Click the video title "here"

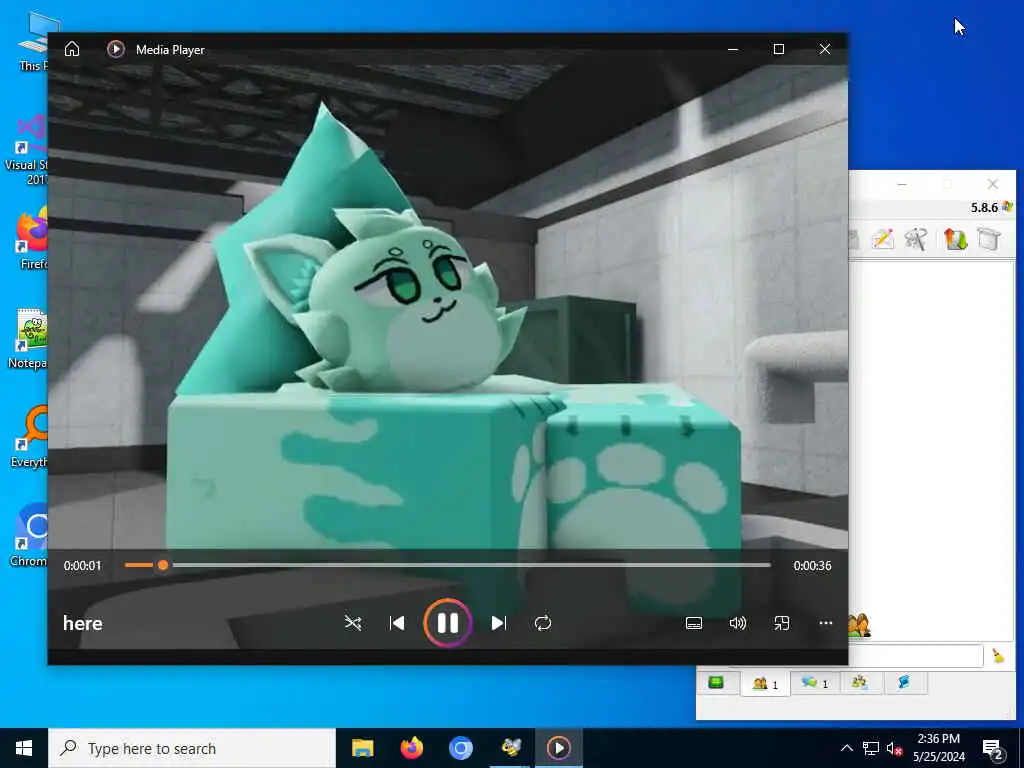(83, 623)
